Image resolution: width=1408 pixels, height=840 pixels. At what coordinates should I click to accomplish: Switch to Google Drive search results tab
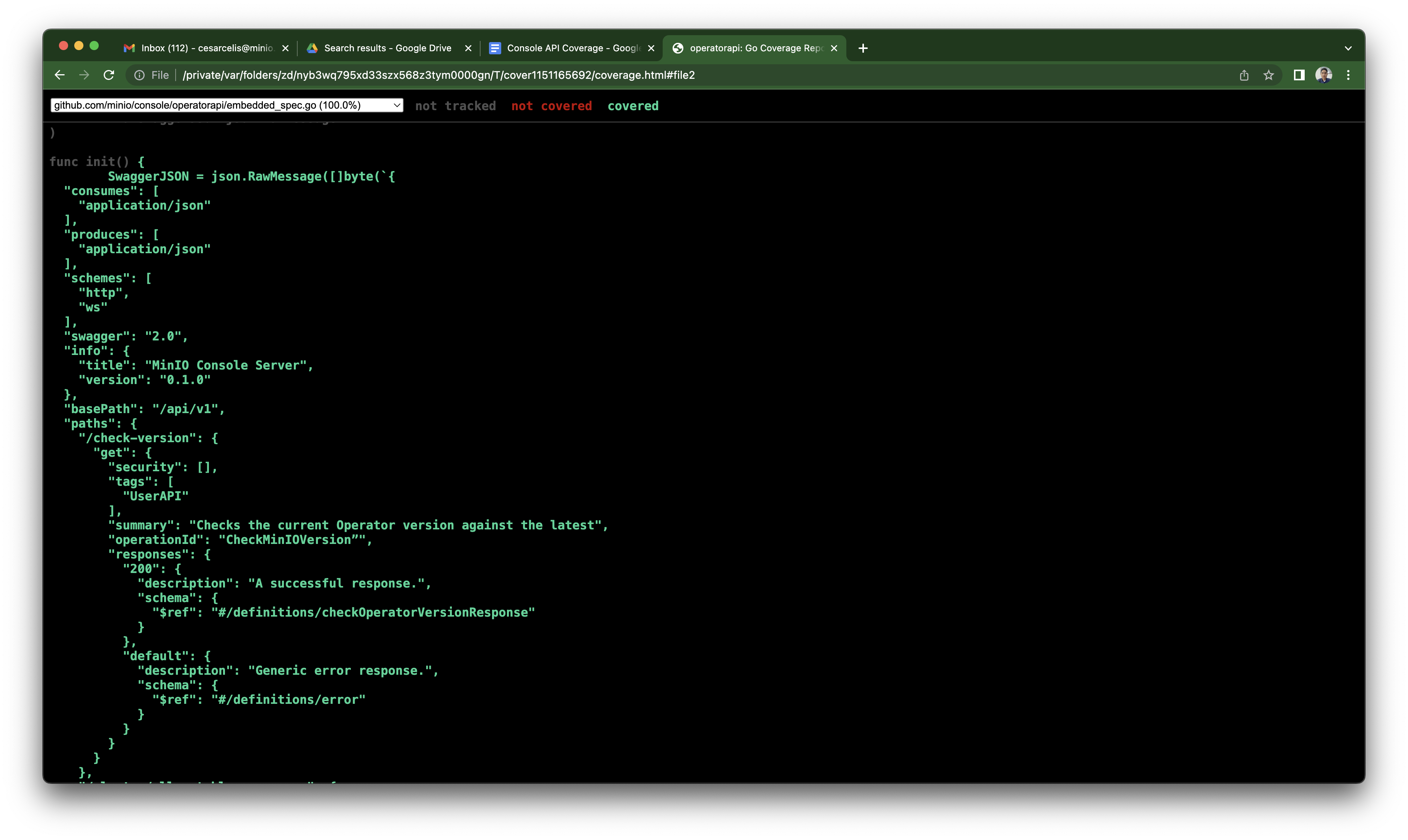point(387,49)
